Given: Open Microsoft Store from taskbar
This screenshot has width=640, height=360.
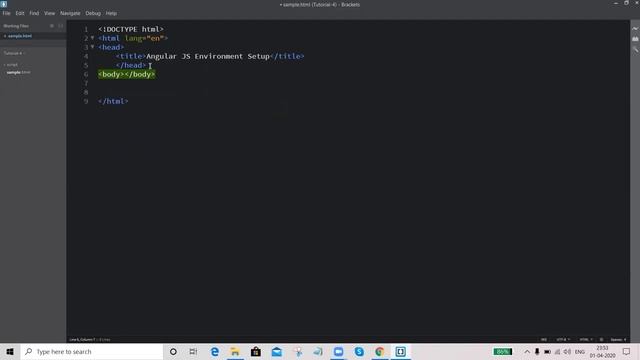Looking at the screenshot, I should click(x=256, y=351).
